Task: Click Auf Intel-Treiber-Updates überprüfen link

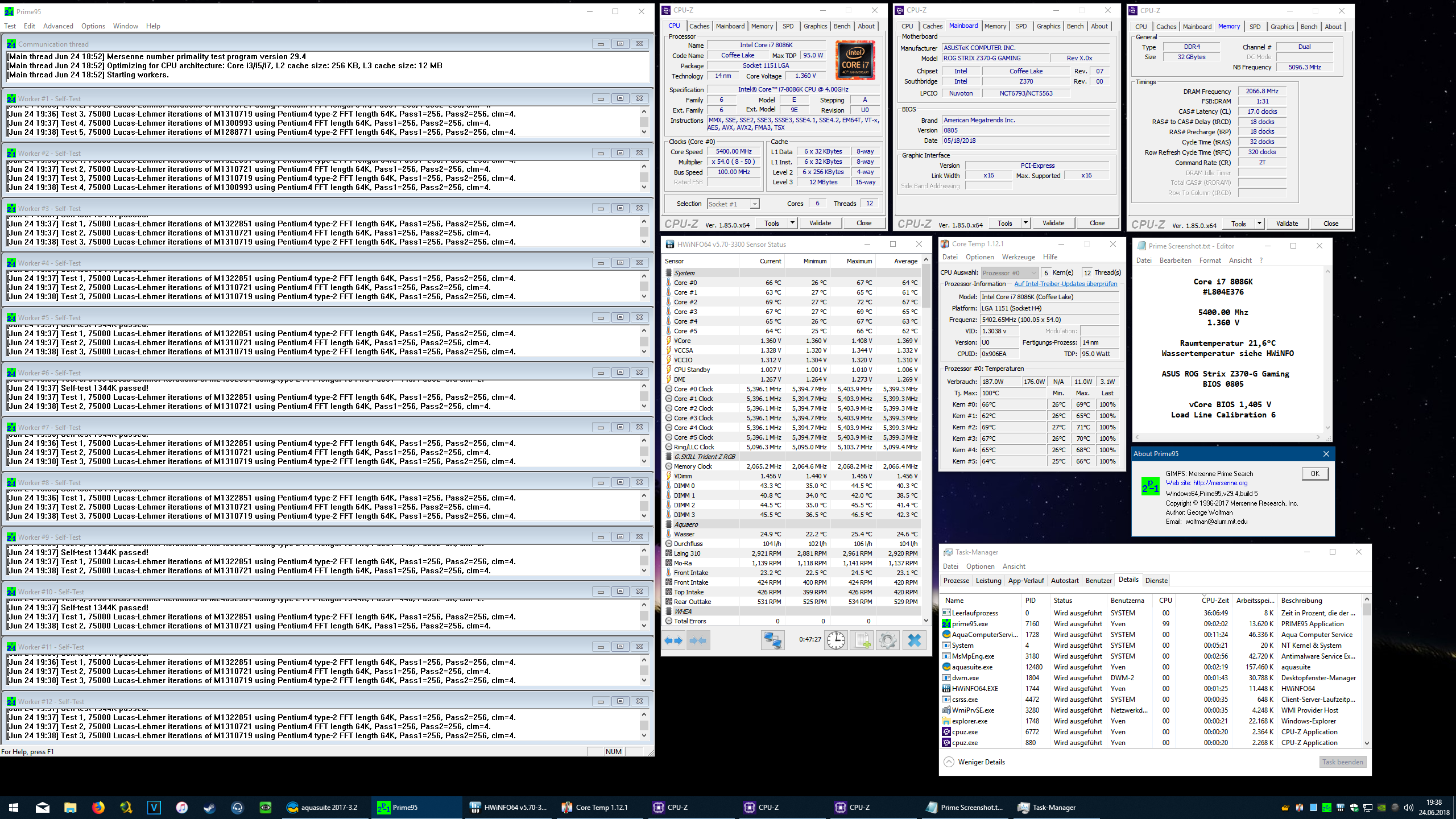Action: (x=1065, y=284)
